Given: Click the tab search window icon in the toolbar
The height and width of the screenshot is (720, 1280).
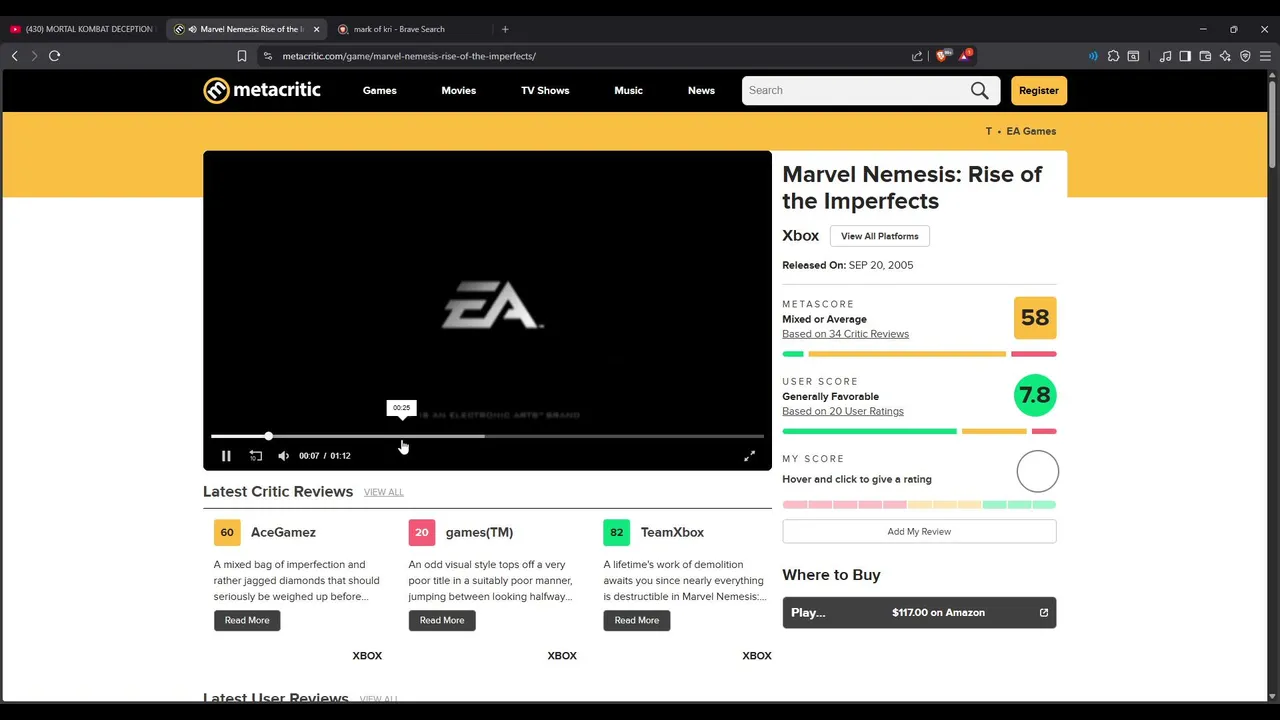Looking at the screenshot, I should pyautogui.click(x=1133, y=56).
